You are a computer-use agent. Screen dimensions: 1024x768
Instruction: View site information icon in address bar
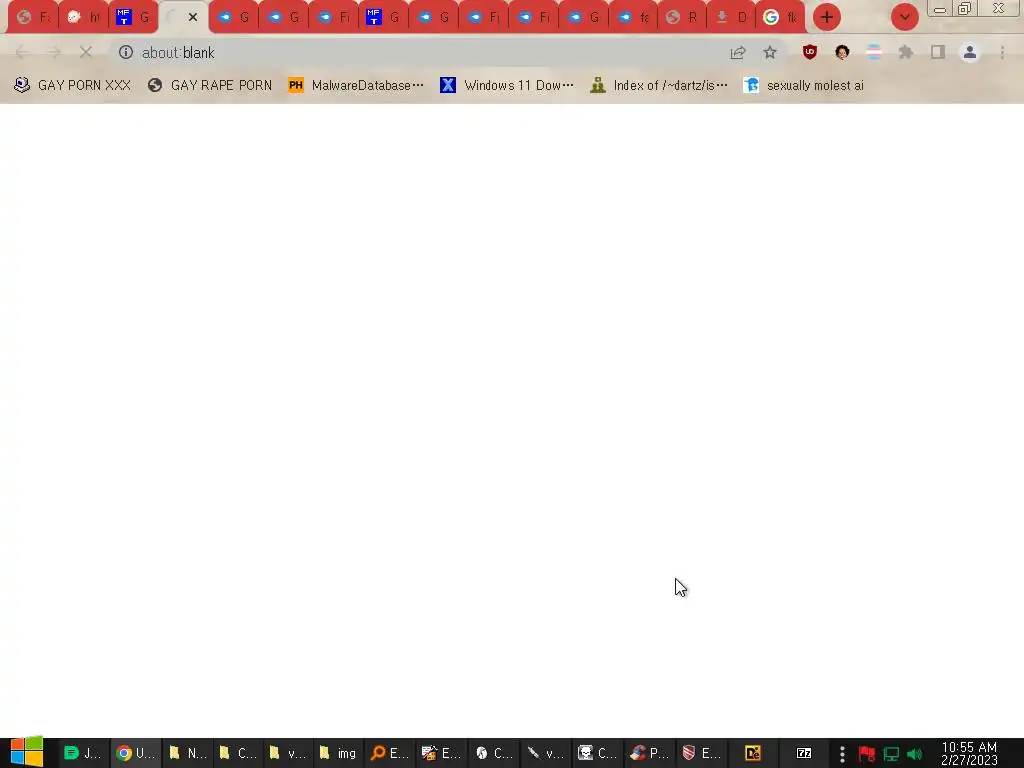click(x=125, y=52)
